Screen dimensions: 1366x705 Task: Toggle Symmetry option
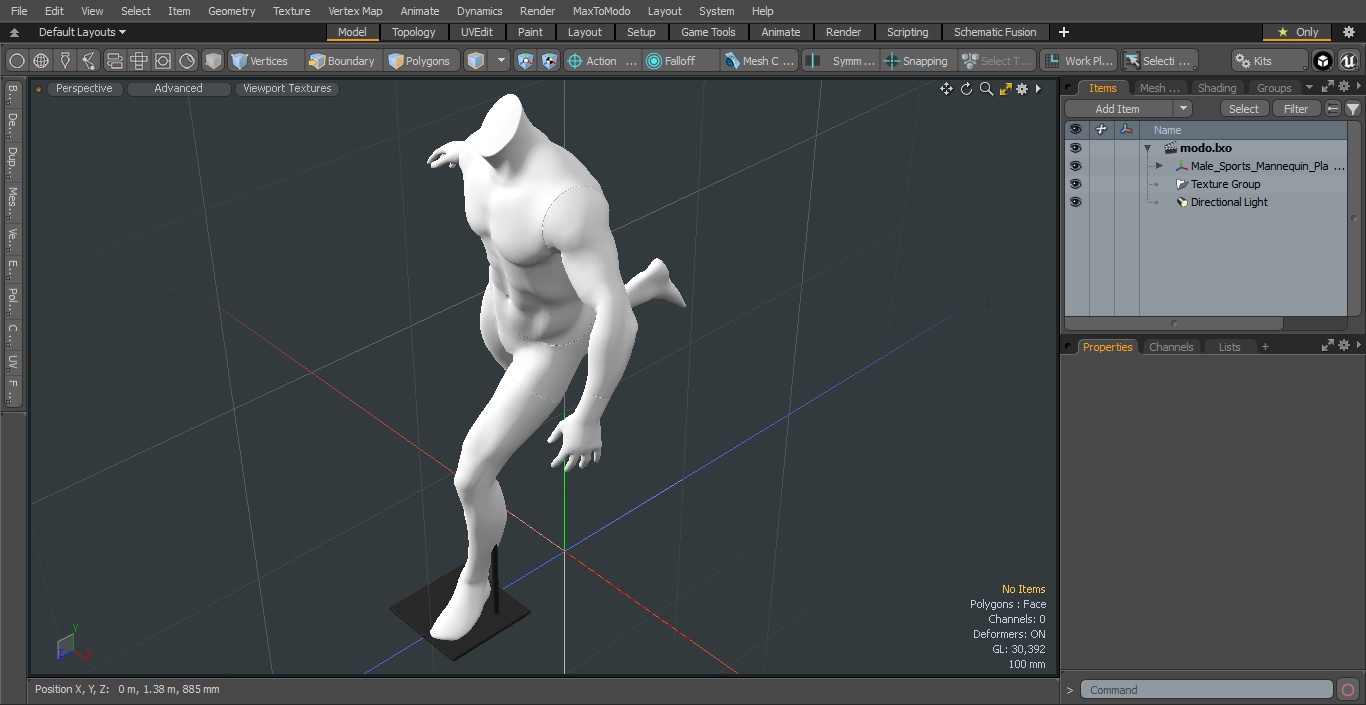coord(840,61)
